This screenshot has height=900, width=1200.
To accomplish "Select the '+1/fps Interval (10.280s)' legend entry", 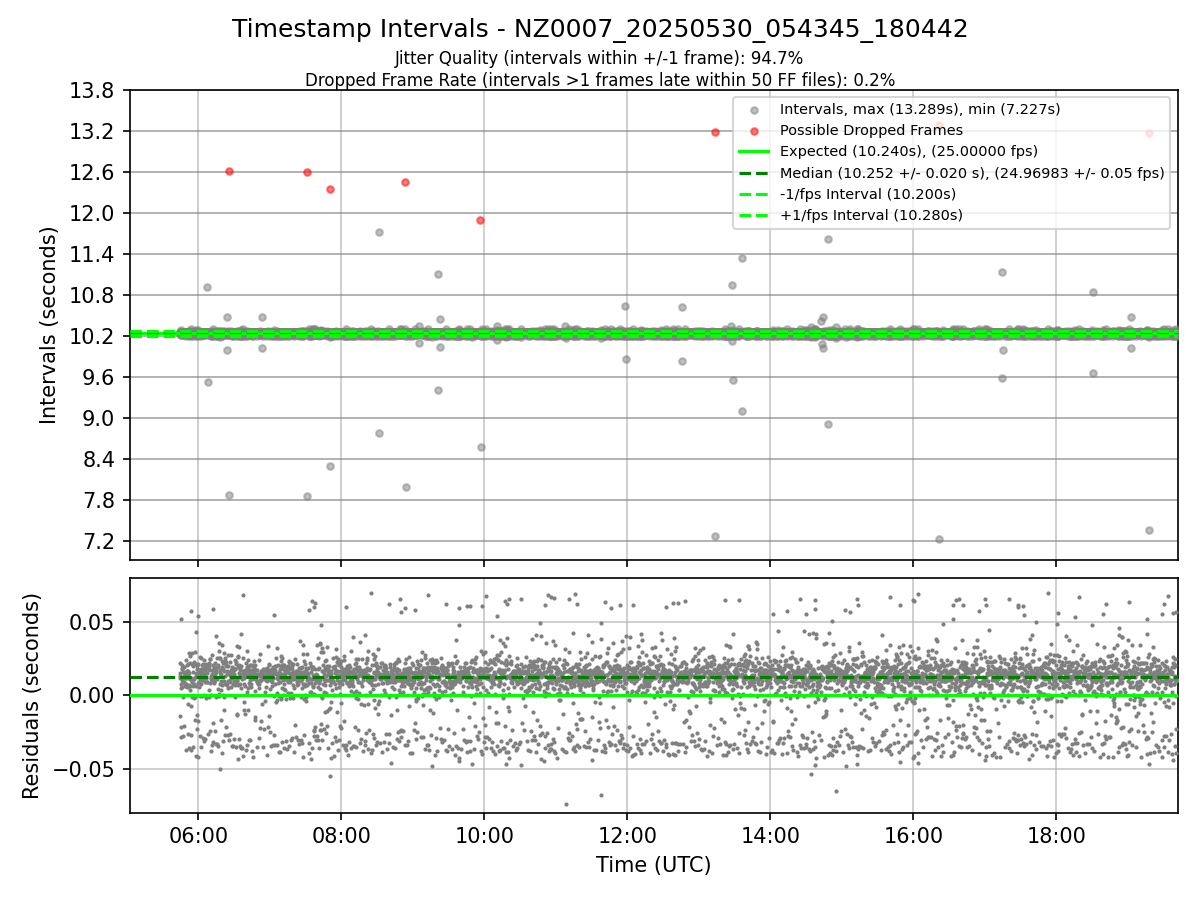I will pyautogui.click(x=871, y=214).
